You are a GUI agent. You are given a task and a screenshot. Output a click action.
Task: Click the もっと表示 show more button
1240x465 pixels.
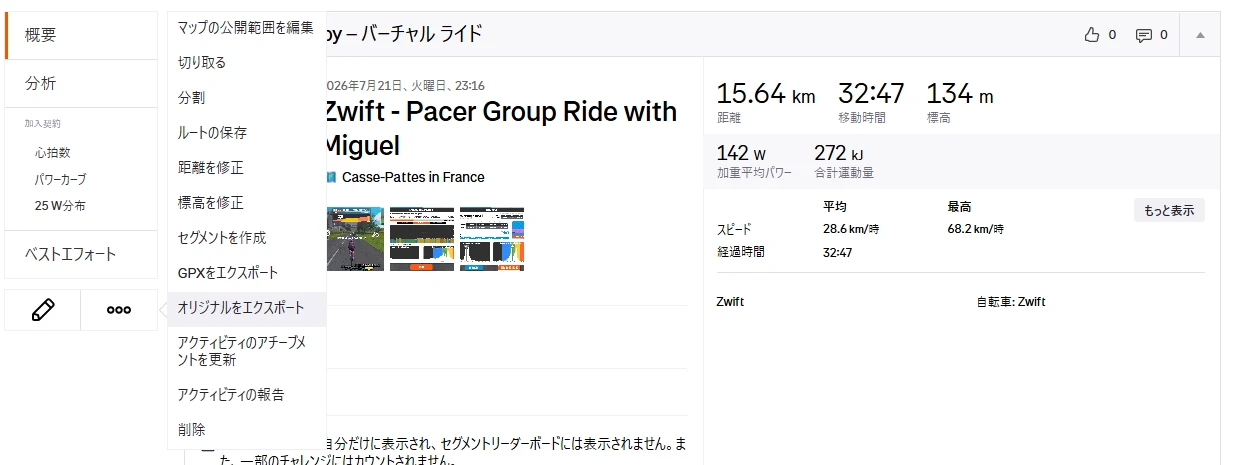click(x=1169, y=210)
